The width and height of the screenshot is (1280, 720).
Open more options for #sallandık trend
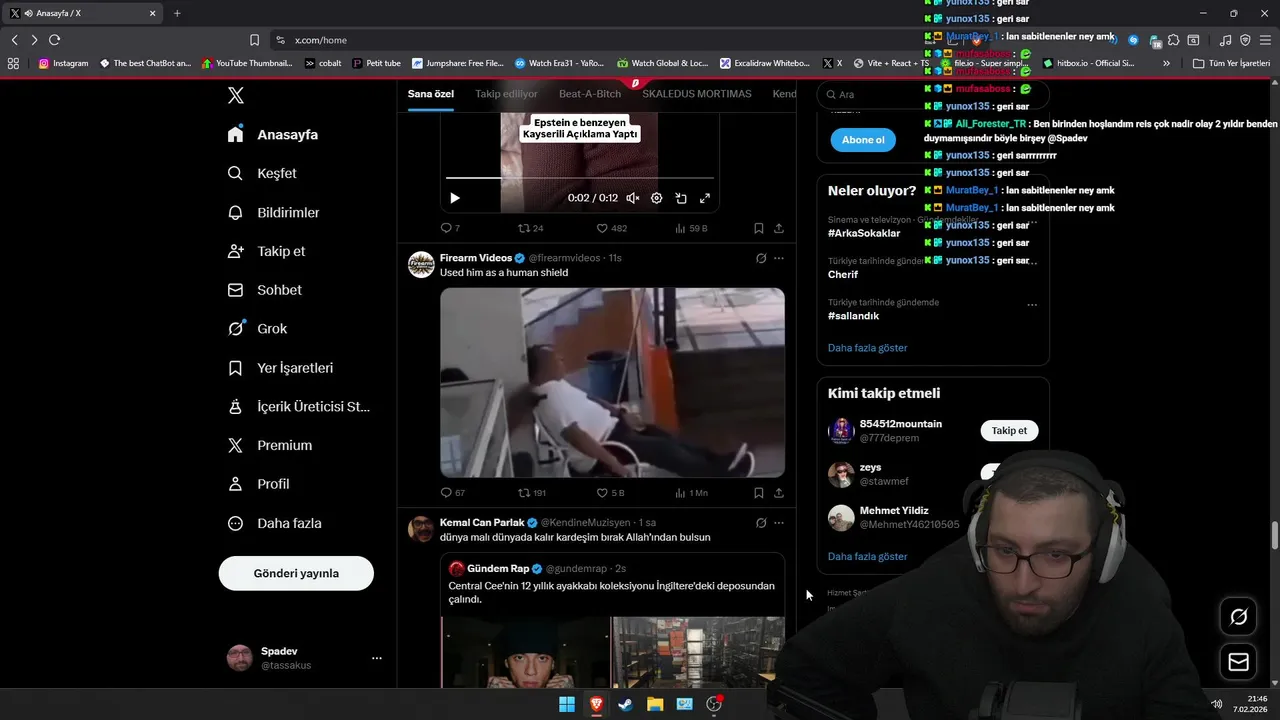pos(1032,305)
